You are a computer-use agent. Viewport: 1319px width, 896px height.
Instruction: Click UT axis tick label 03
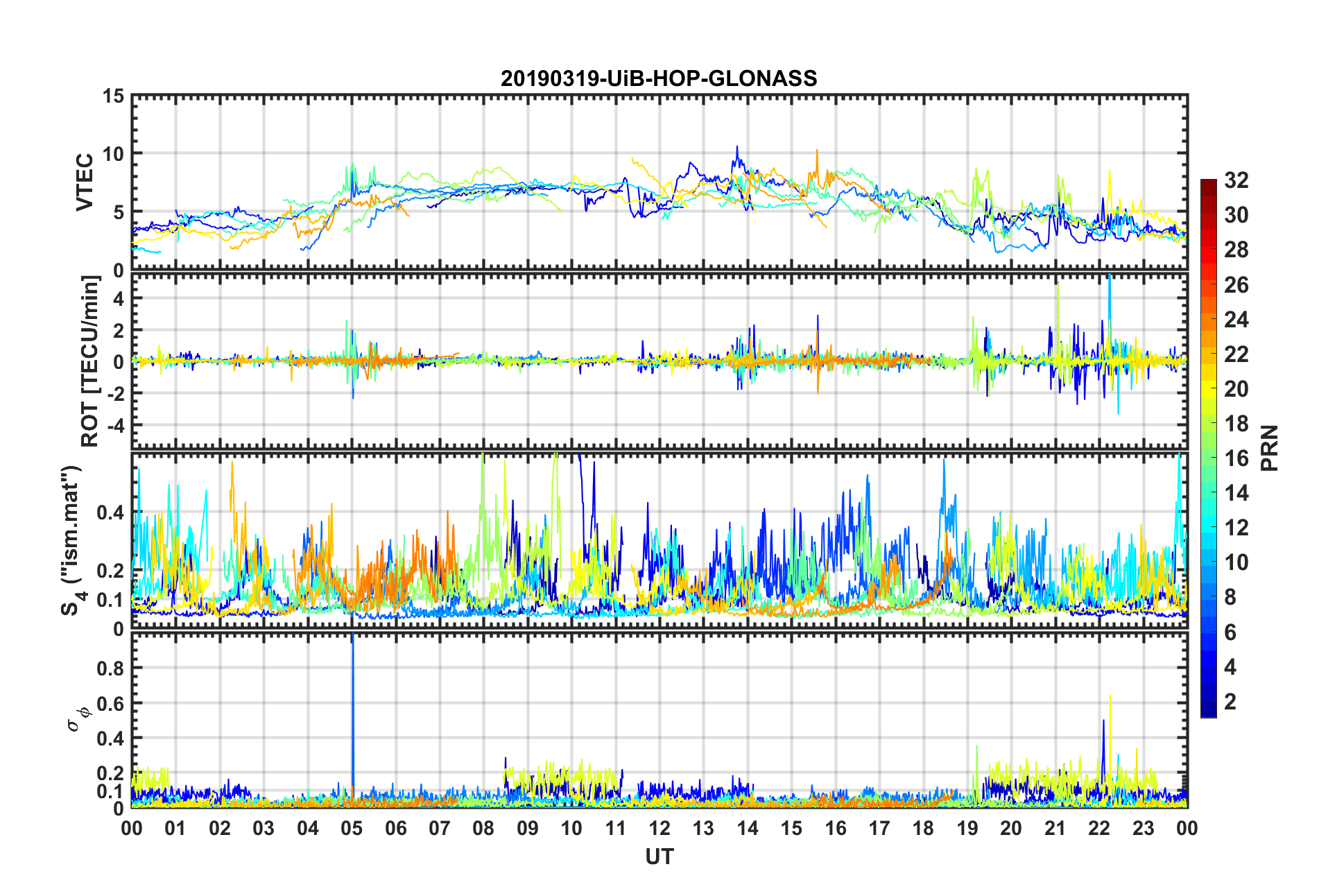264,828
